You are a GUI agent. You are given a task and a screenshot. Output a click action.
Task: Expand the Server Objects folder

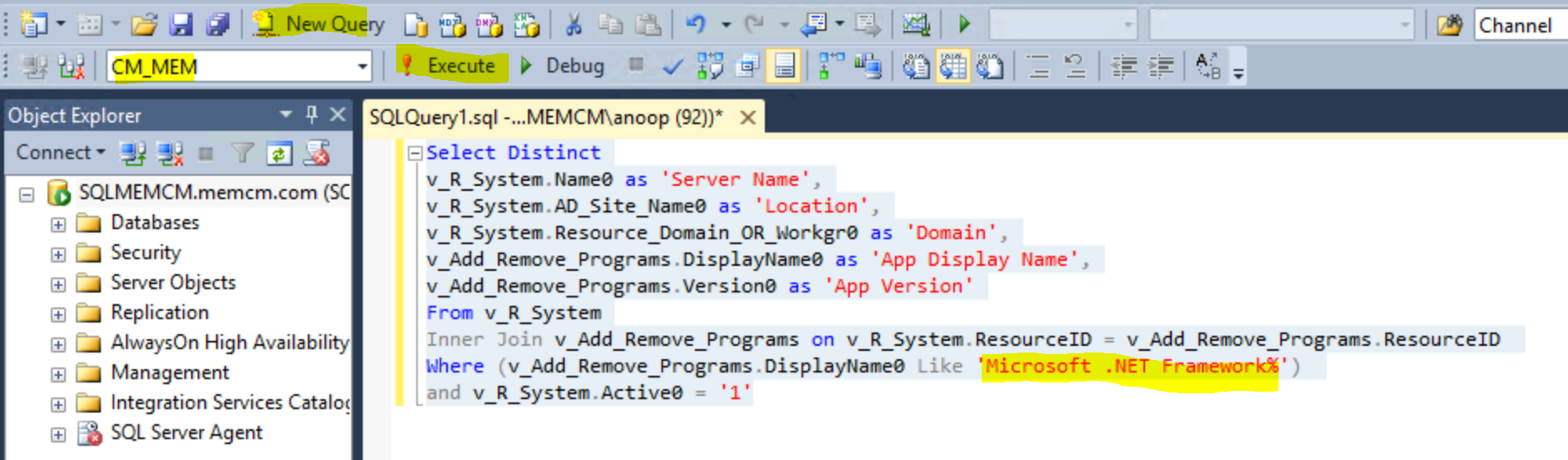pos(58,285)
